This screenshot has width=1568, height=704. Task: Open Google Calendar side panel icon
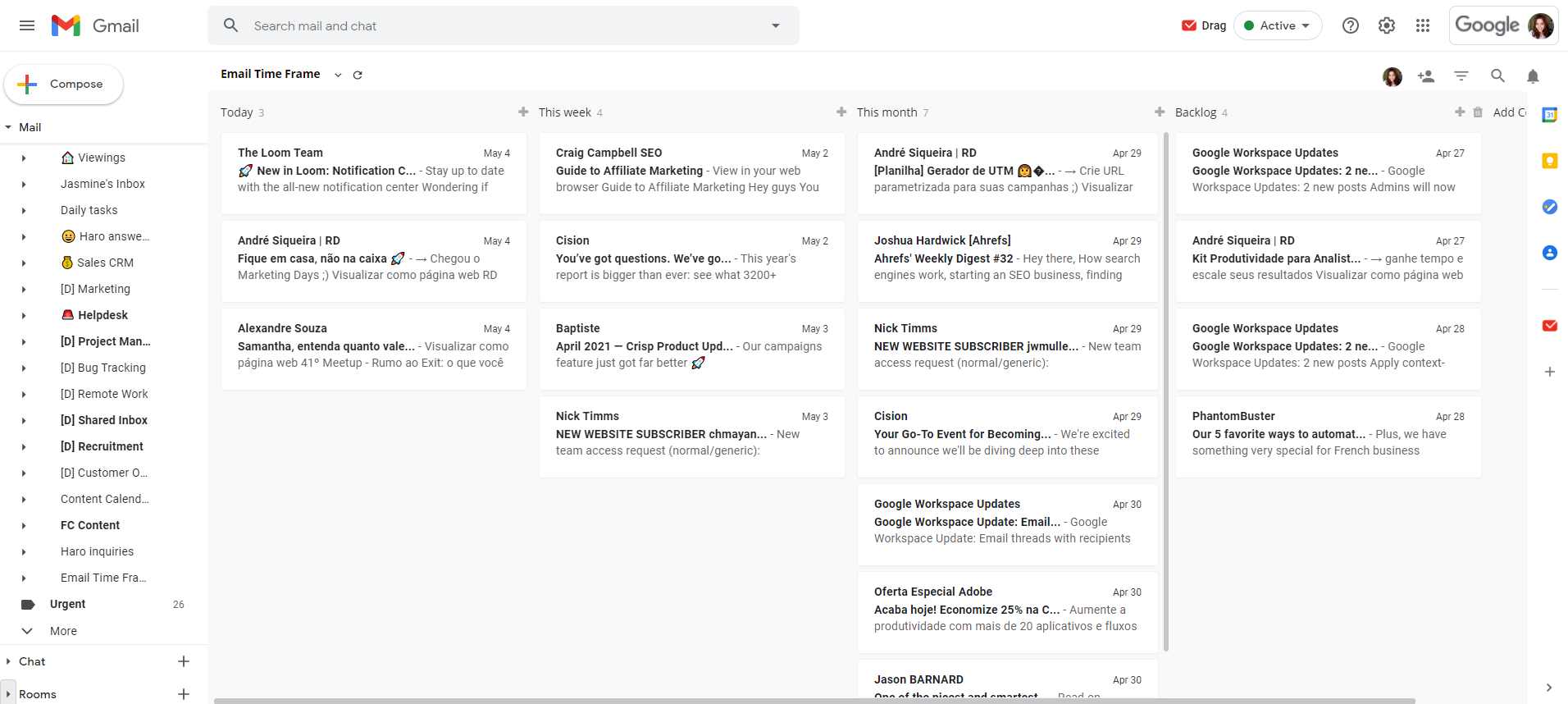[1549, 115]
